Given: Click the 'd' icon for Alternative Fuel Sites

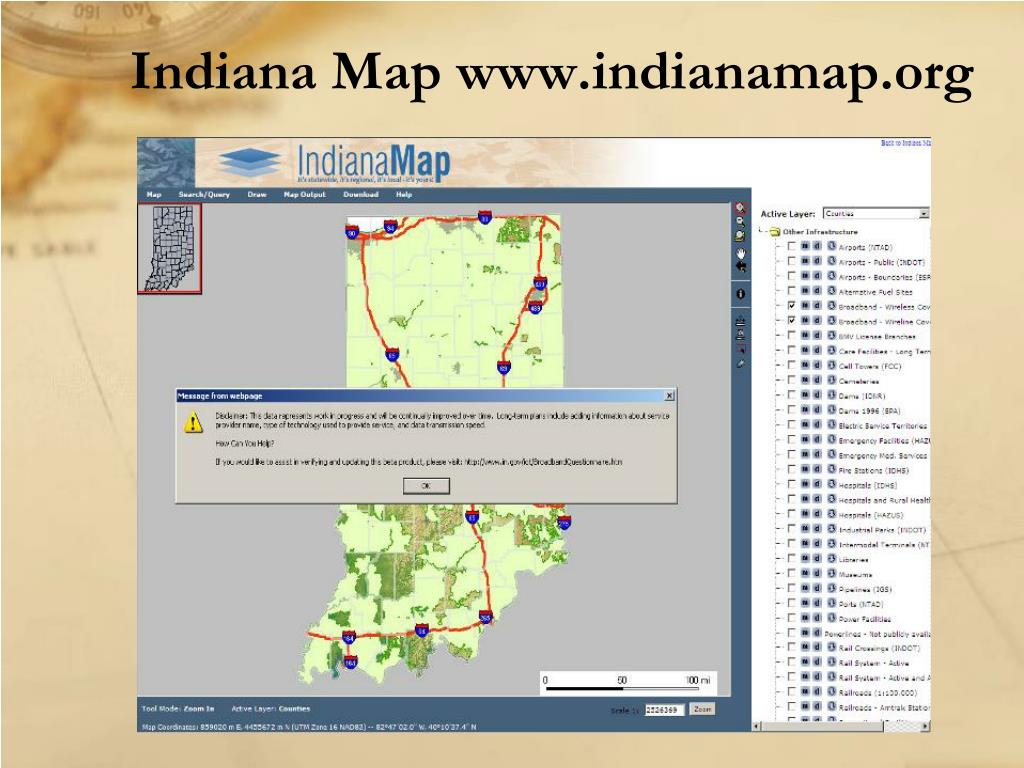Looking at the screenshot, I should [817, 291].
